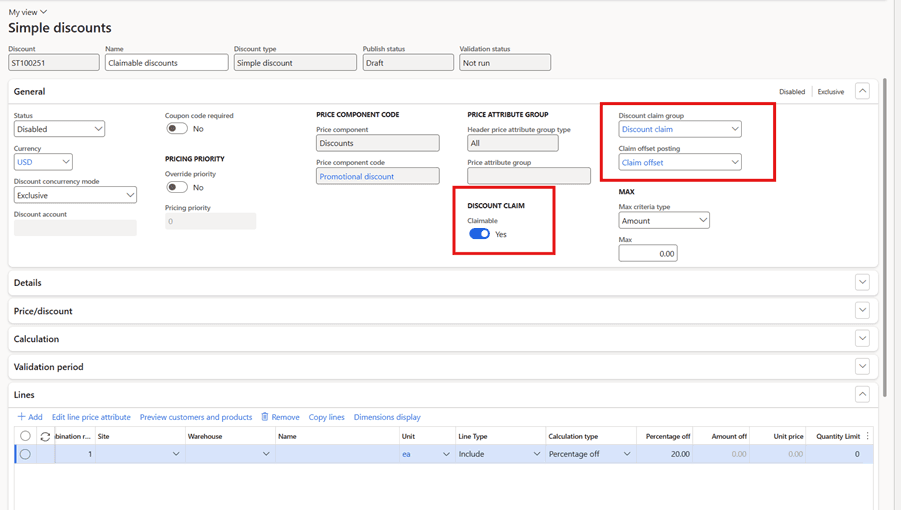The height and width of the screenshot is (510, 901).
Task: Open Dimensions display
Action: point(387,417)
